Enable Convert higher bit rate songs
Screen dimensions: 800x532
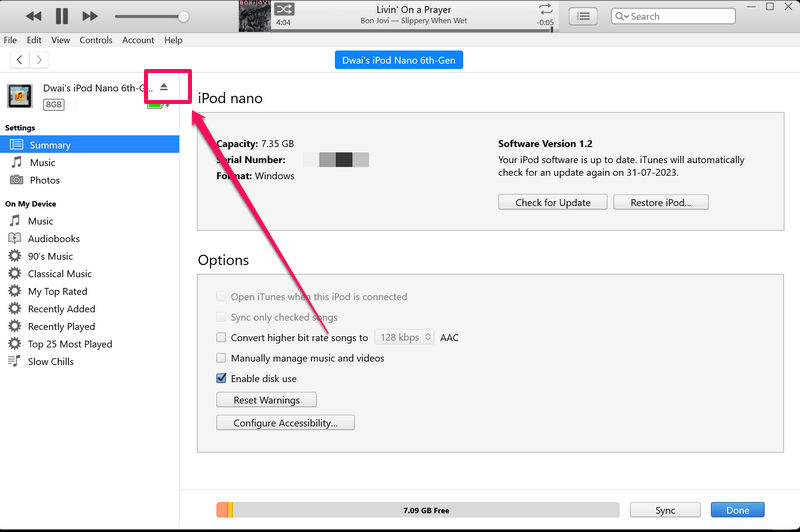(221, 337)
